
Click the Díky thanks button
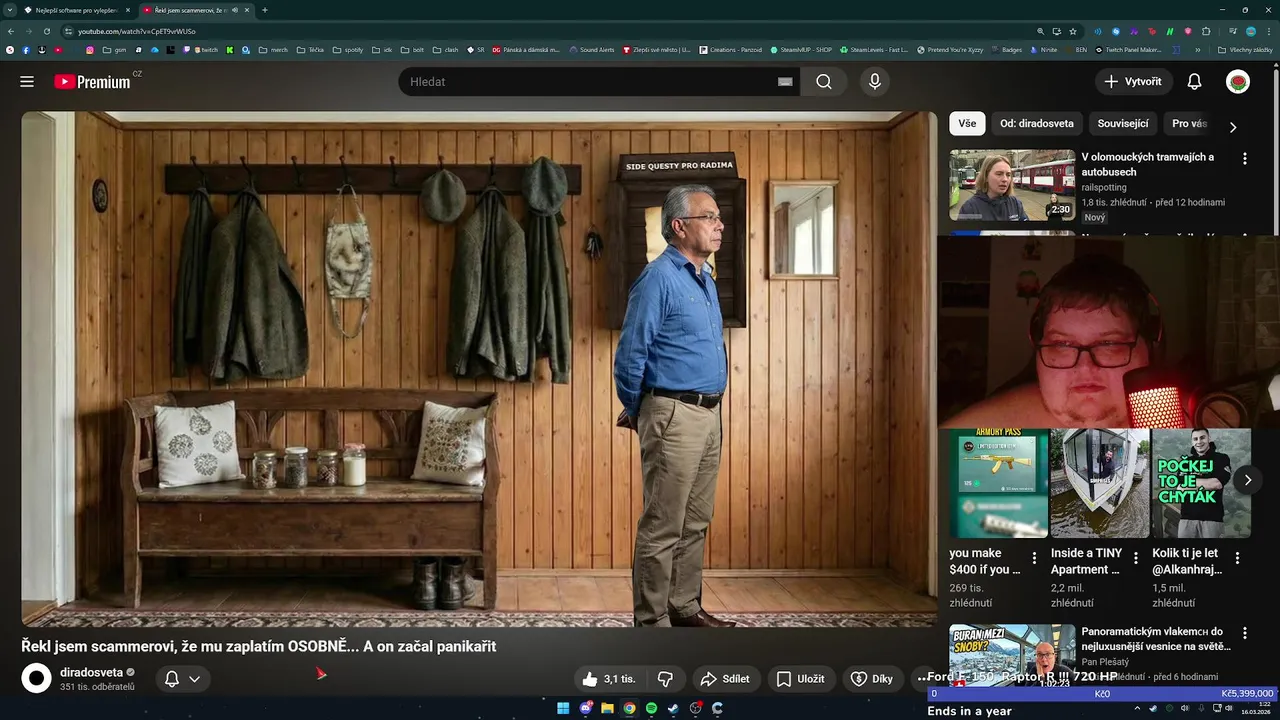tap(872, 679)
